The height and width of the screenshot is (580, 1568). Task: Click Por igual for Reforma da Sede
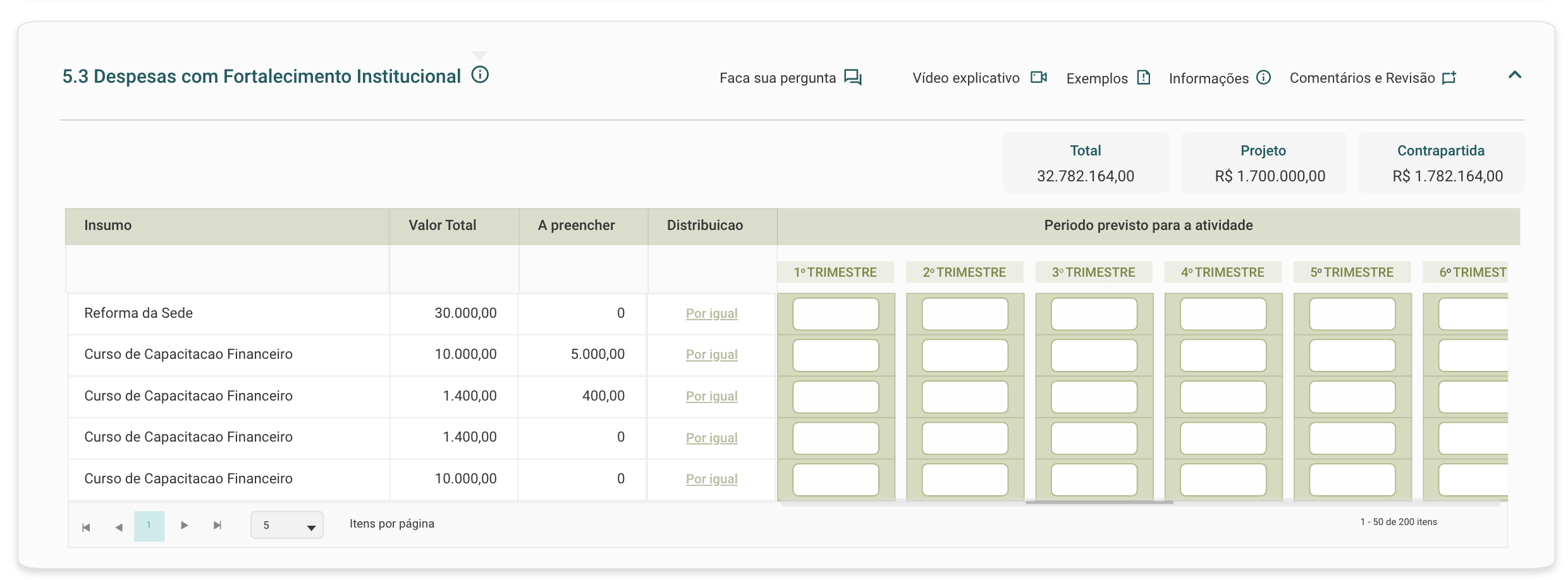tap(711, 313)
